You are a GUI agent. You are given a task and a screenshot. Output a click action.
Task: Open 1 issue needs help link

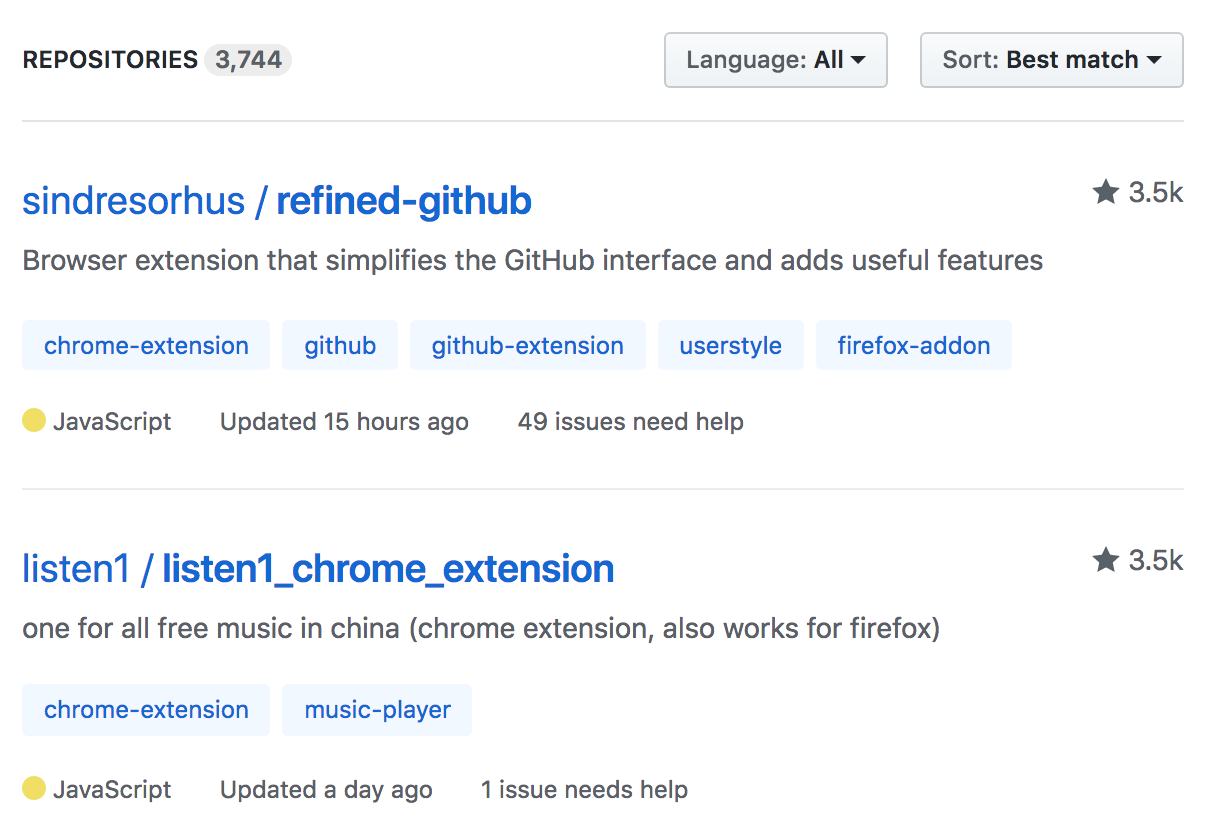tap(584, 790)
